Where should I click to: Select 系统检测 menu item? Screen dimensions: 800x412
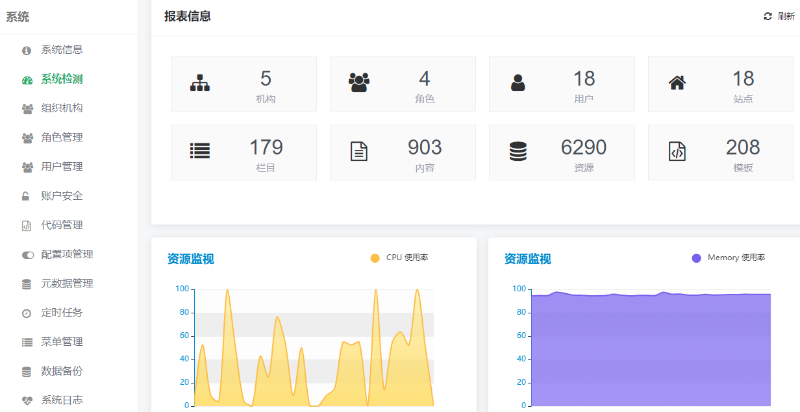click(x=61, y=79)
